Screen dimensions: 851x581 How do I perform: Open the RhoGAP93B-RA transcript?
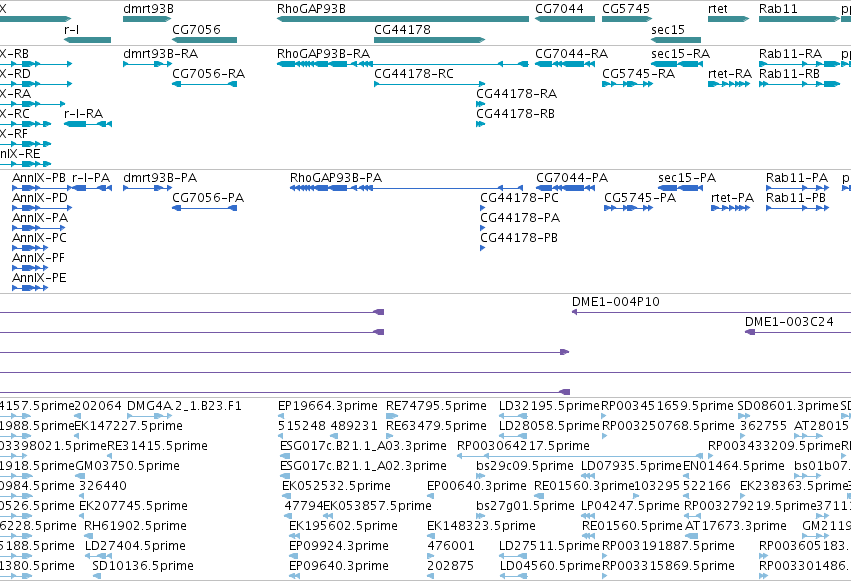[x=403, y=64]
